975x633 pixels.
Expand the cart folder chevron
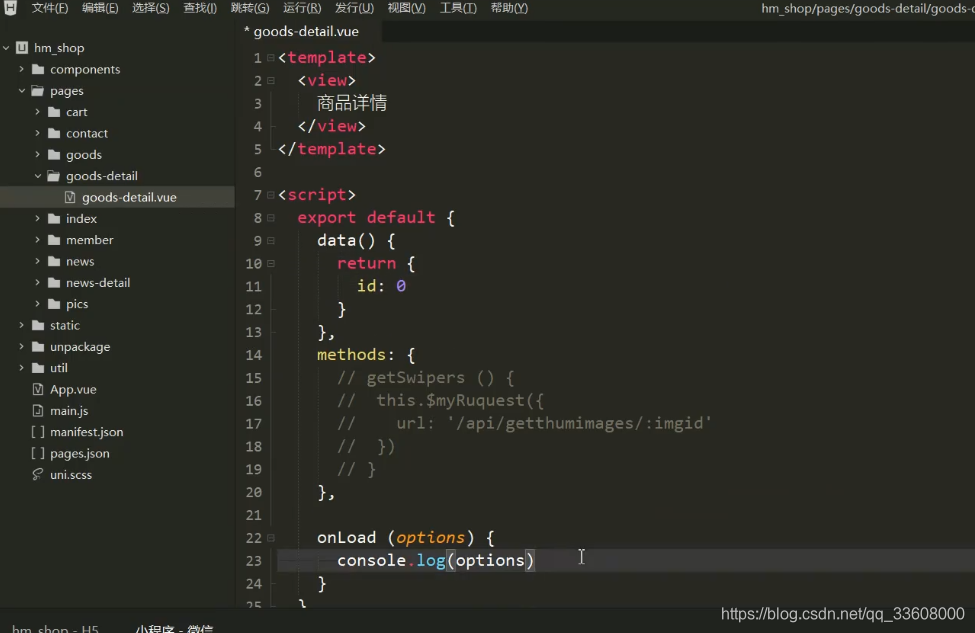pyautogui.click(x=37, y=112)
